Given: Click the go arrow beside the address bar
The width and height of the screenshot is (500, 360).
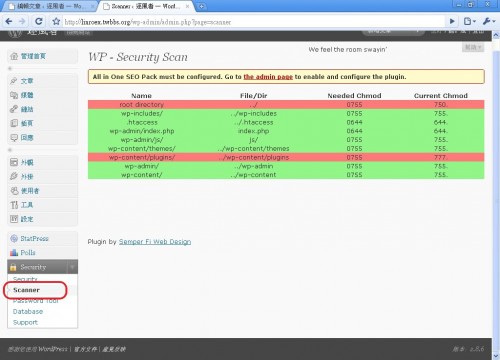Looking at the screenshot, I should [x=452, y=21].
